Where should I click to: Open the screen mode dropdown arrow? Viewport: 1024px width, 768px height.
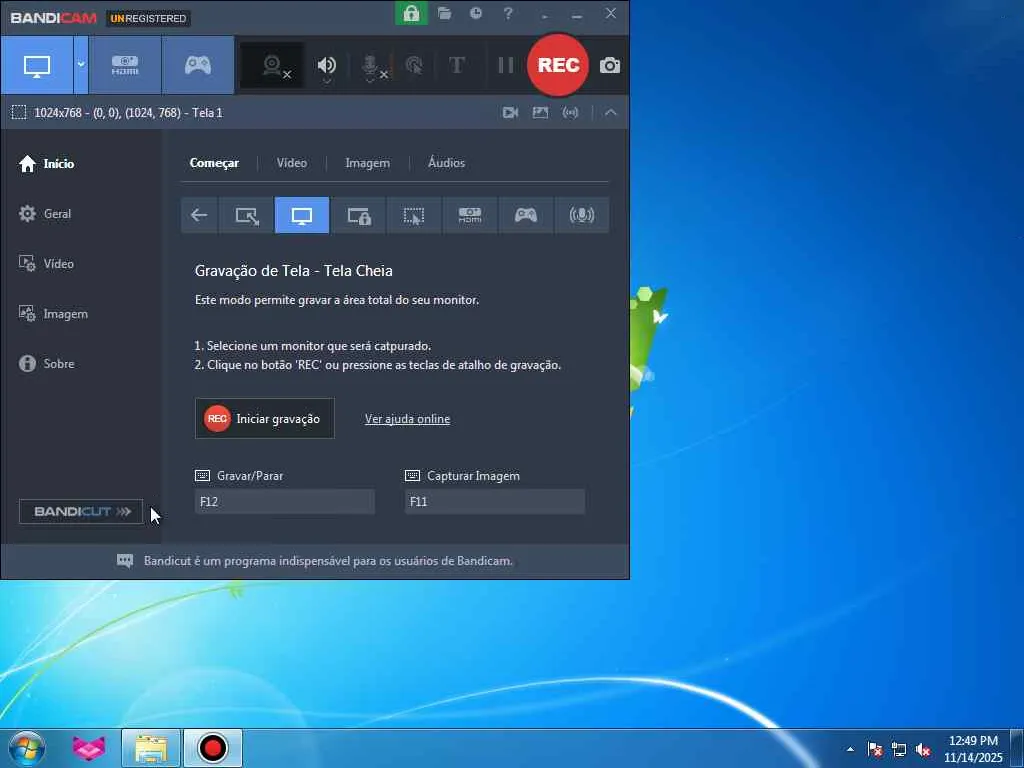pos(81,65)
